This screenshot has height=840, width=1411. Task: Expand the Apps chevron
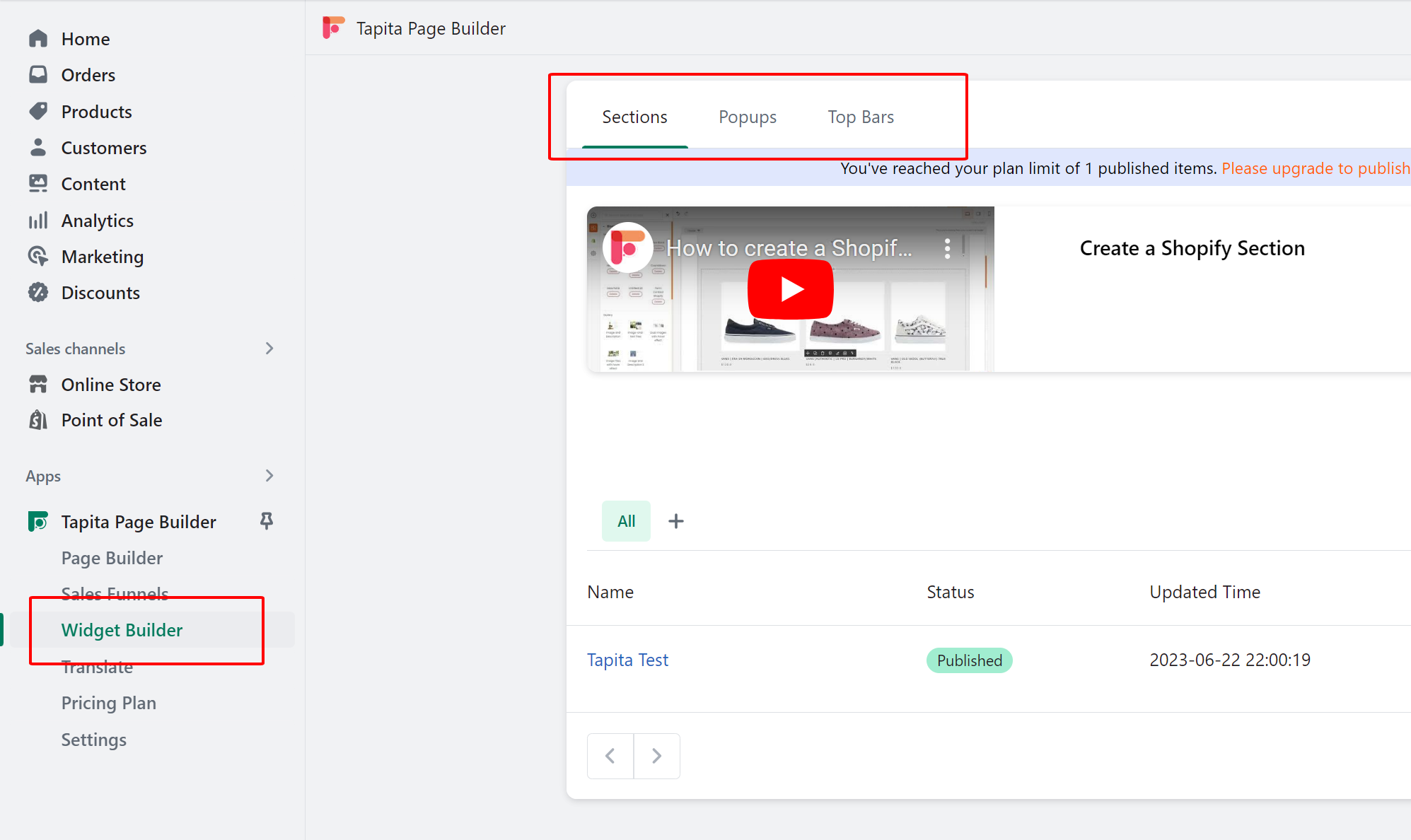[x=269, y=476]
